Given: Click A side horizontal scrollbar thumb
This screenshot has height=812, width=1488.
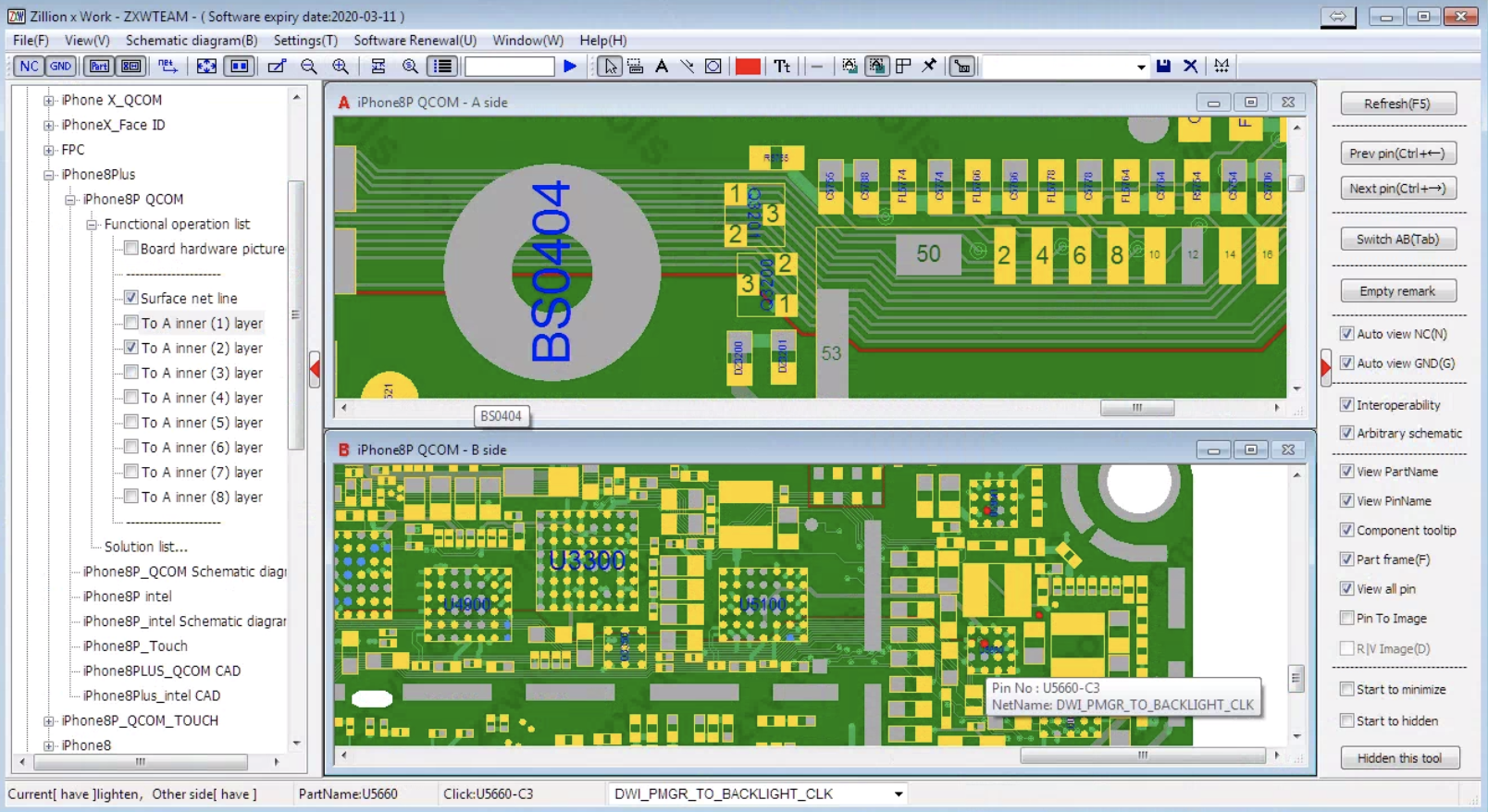Looking at the screenshot, I should click(x=1137, y=408).
